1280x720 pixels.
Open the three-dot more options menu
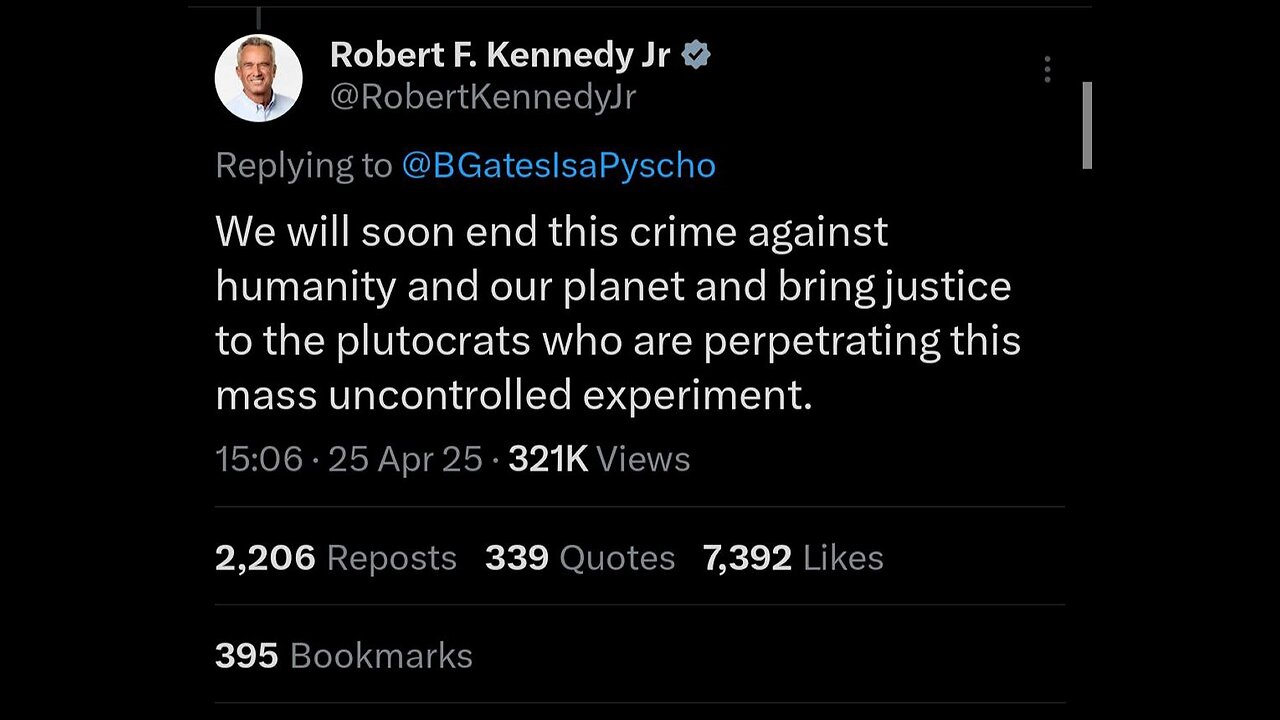[1047, 69]
